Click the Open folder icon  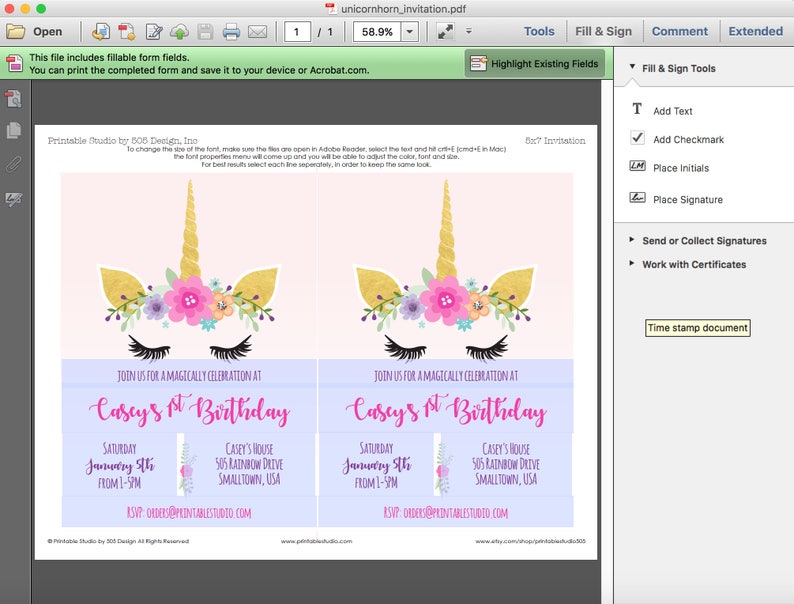pos(16,31)
